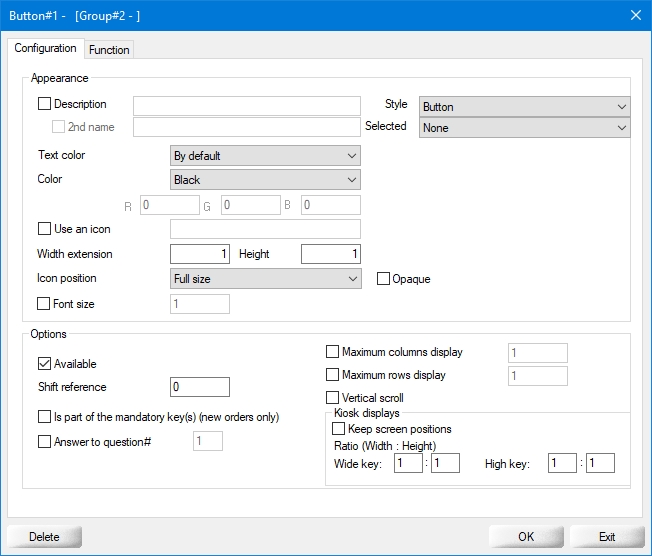Expand the Selected dropdown set to None
652x556 pixels.
524,128
